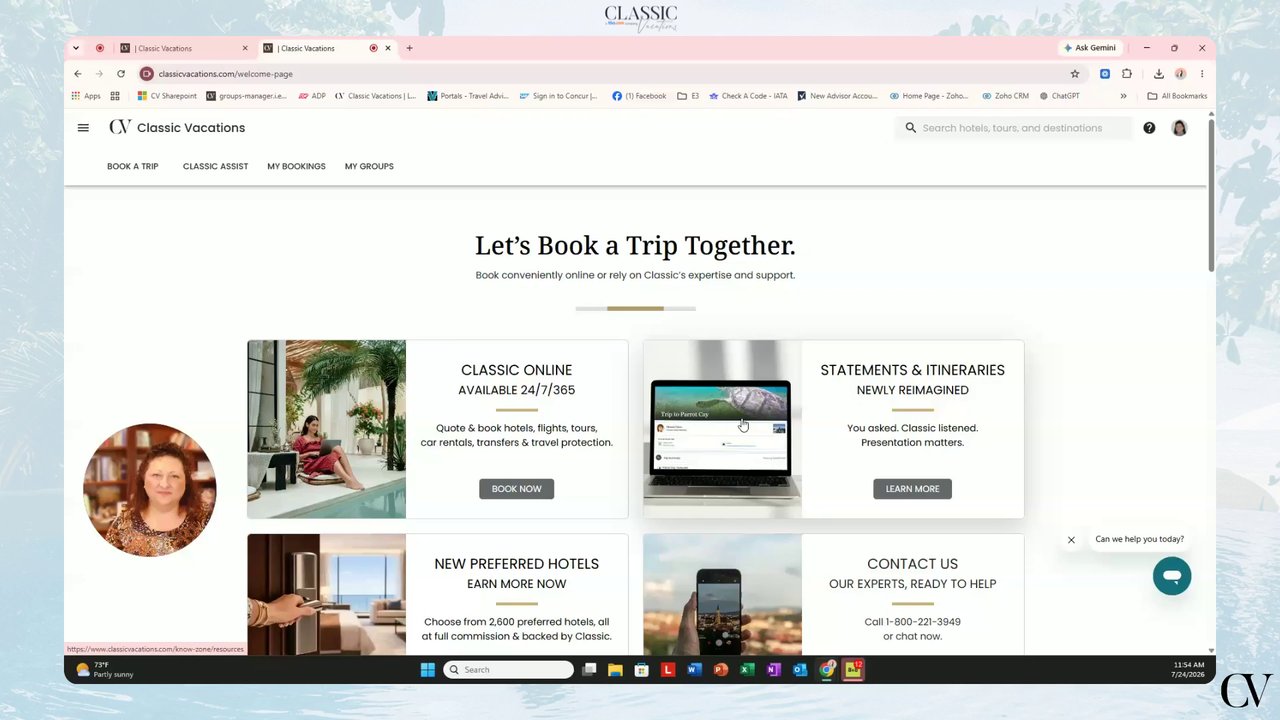The width and height of the screenshot is (1280, 720).
Task: Launch OneNote from the taskbar
Action: [774, 670]
